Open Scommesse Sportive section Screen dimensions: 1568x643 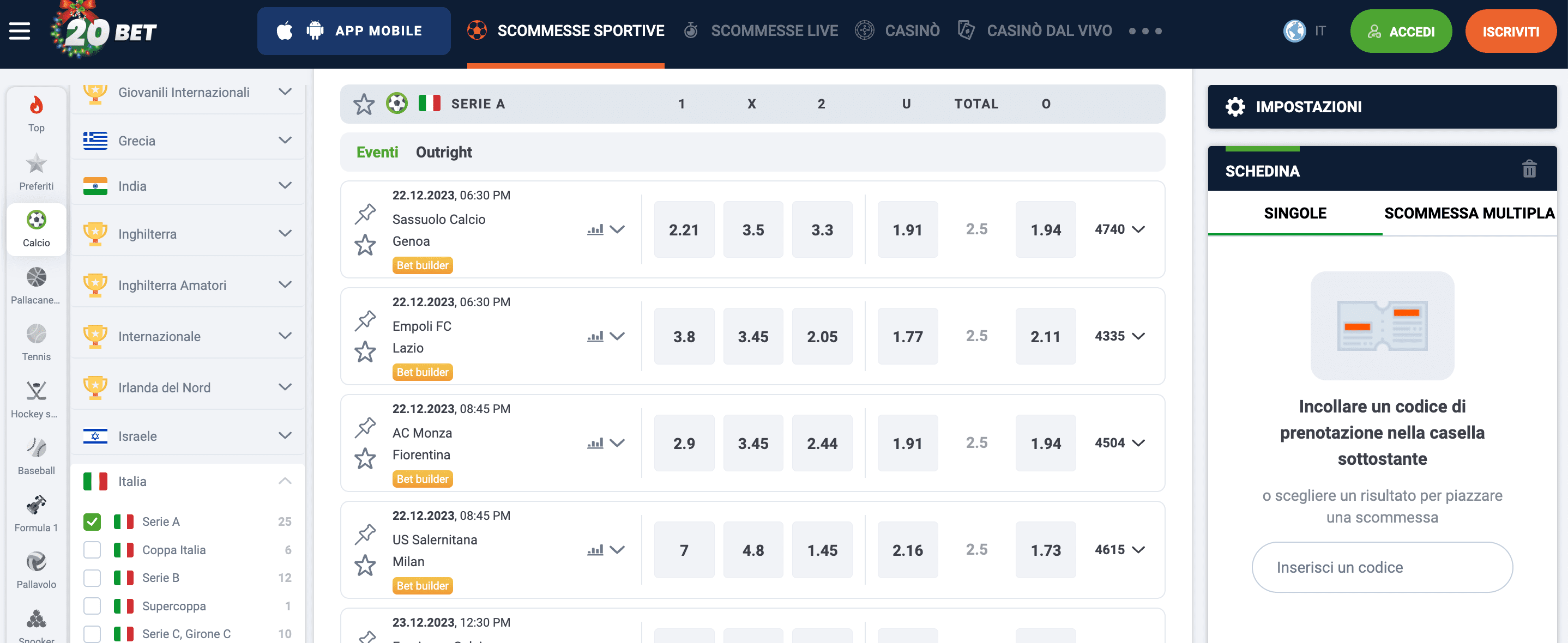(565, 31)
